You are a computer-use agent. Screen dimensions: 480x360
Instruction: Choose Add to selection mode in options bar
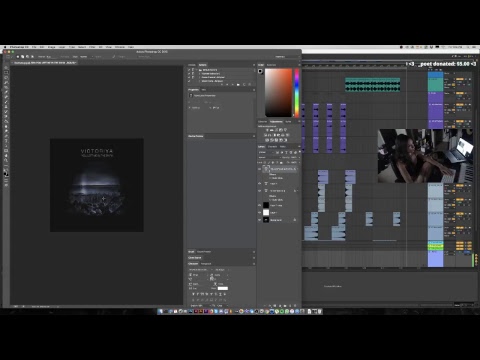point(22,57)
